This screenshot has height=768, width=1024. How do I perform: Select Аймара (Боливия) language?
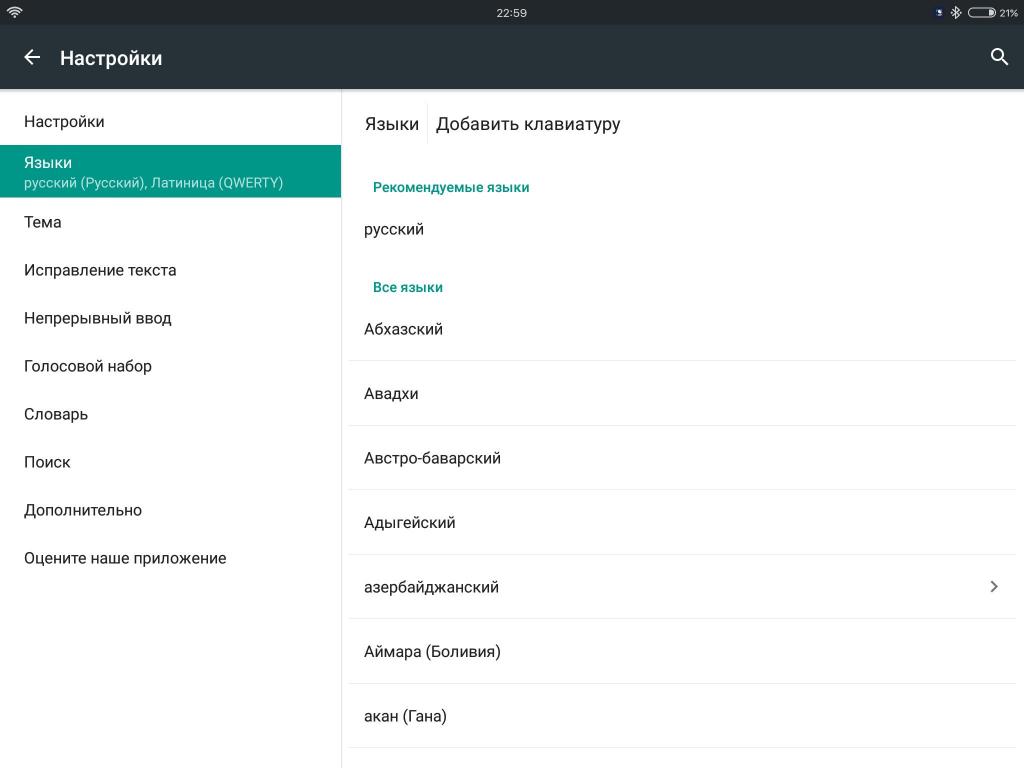point(682,651)
